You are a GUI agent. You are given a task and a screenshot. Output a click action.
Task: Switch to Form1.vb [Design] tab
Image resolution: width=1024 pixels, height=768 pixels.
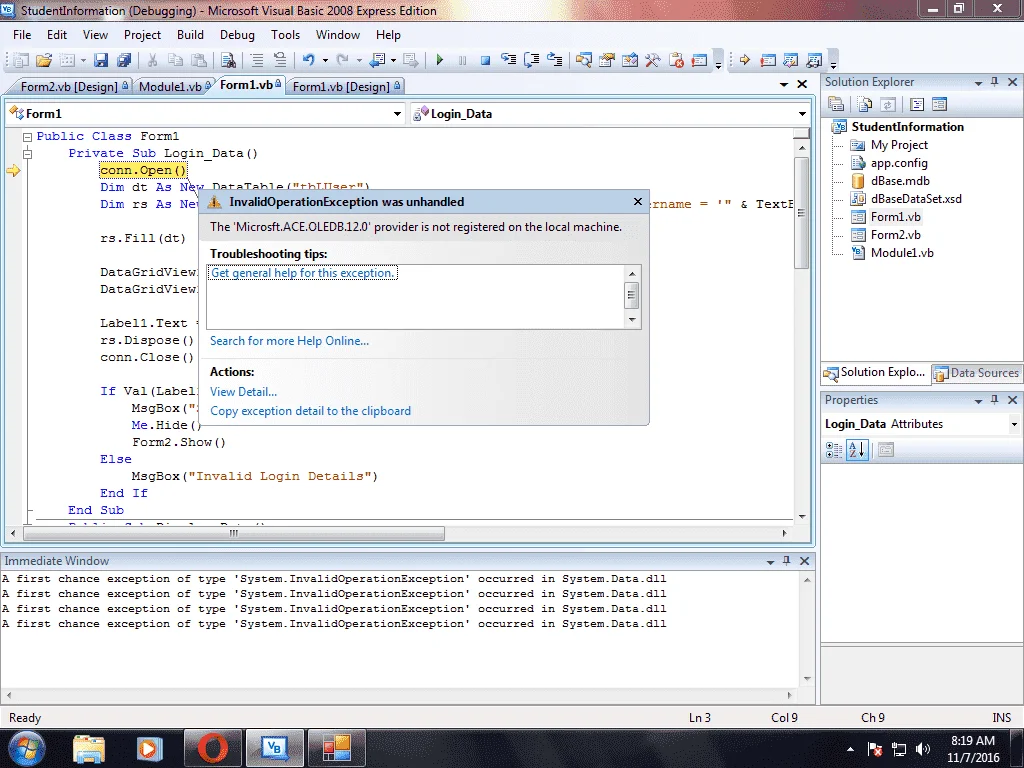point(346,86)
